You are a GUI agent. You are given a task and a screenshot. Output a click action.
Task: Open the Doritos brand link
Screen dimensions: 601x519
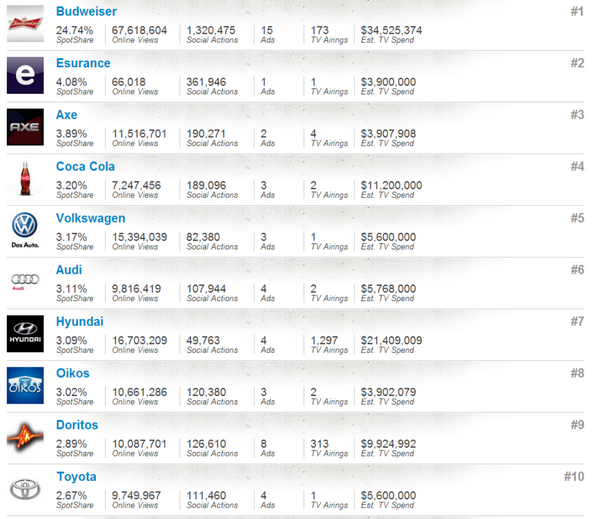77,425
